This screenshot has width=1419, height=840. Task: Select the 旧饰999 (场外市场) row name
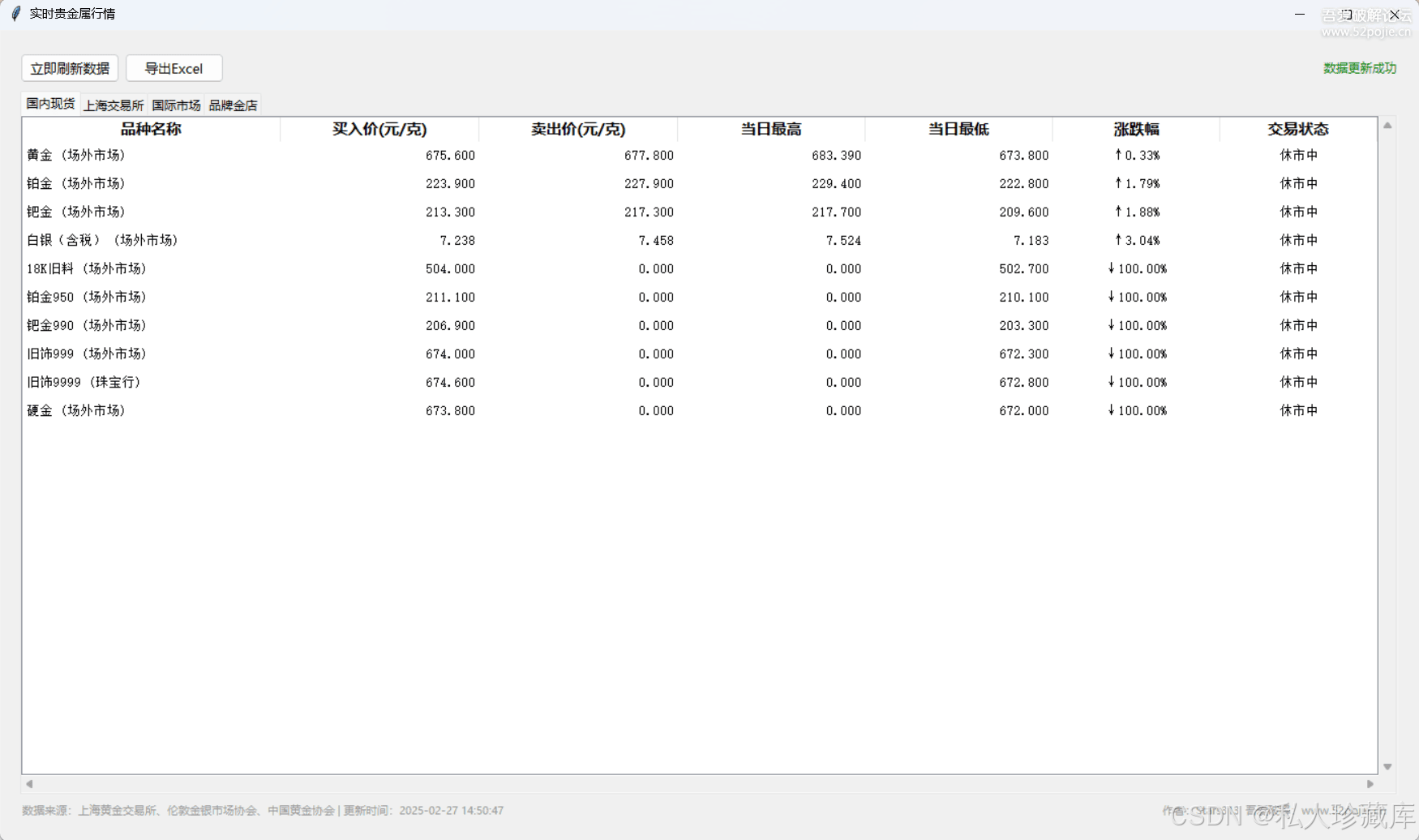point(88,354)
